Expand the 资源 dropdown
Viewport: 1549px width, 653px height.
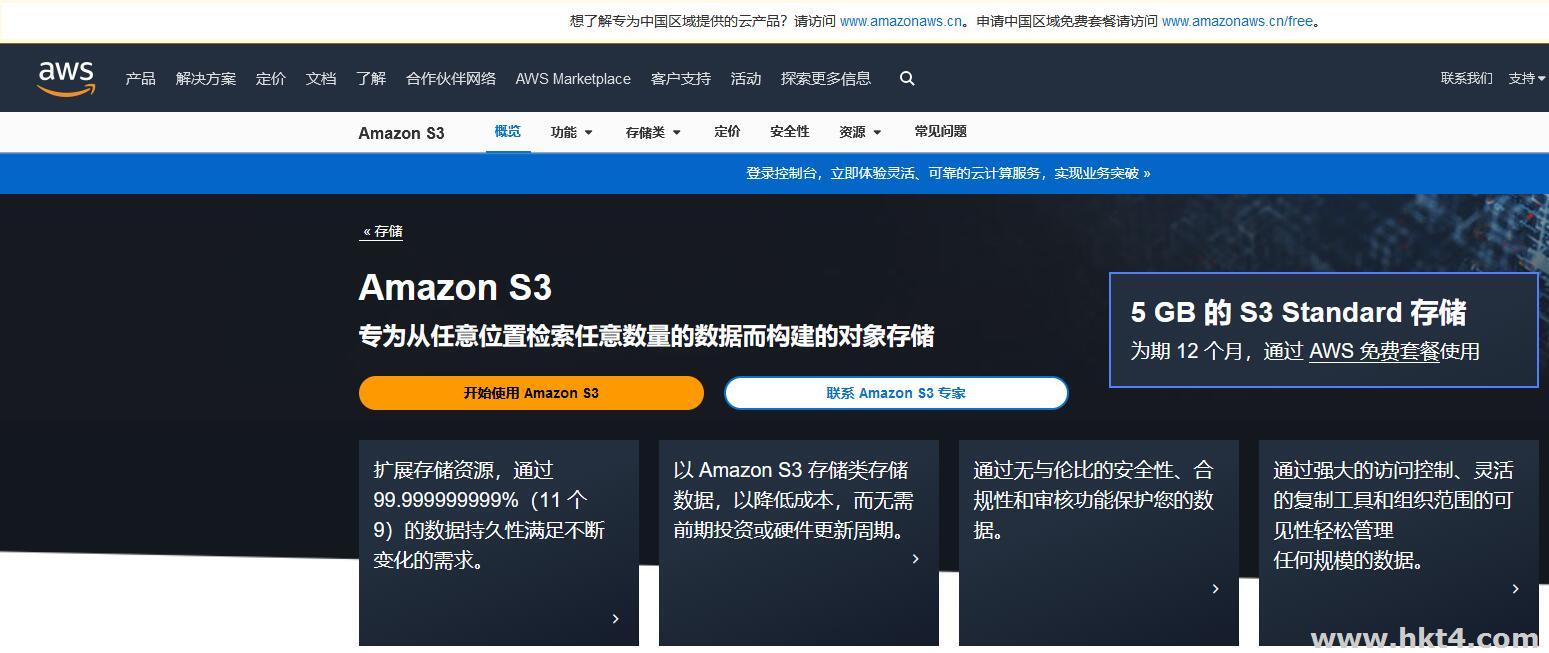pyautogui.click(x=860, y=132)
